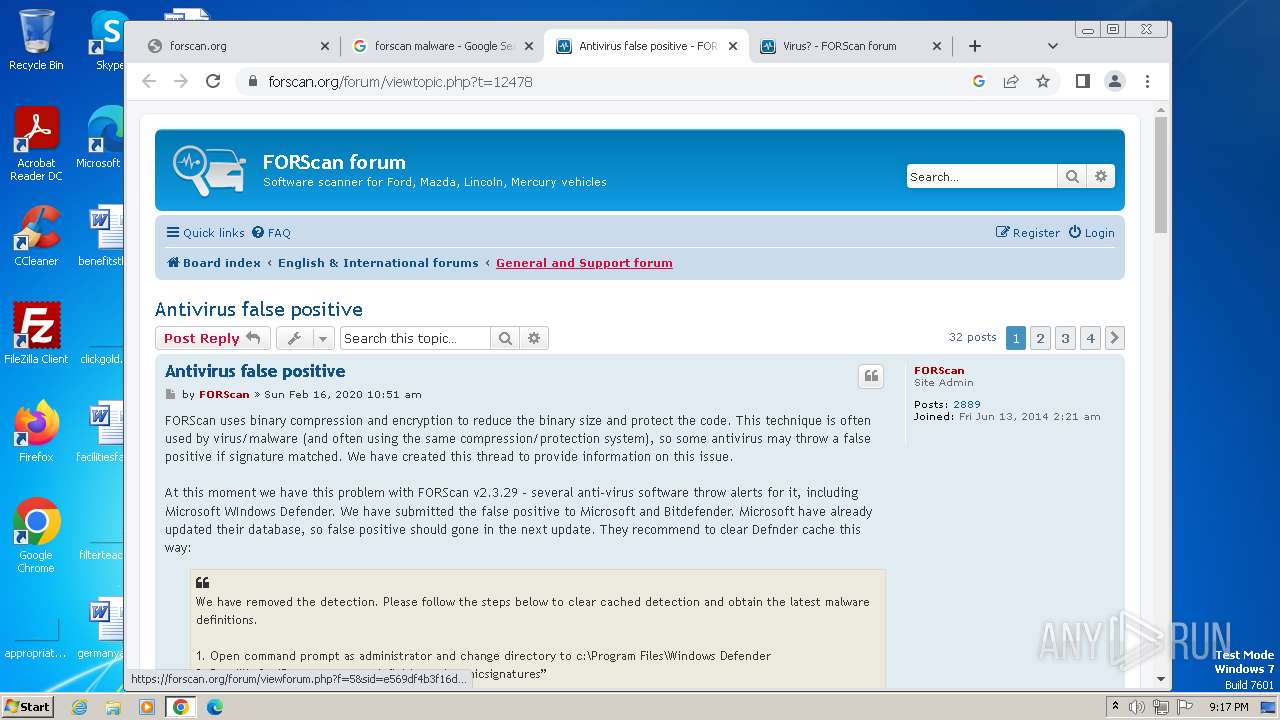Click the forum Search field in header
The height and width of the screenshot is (720, 1280).
tap(981, 176)
